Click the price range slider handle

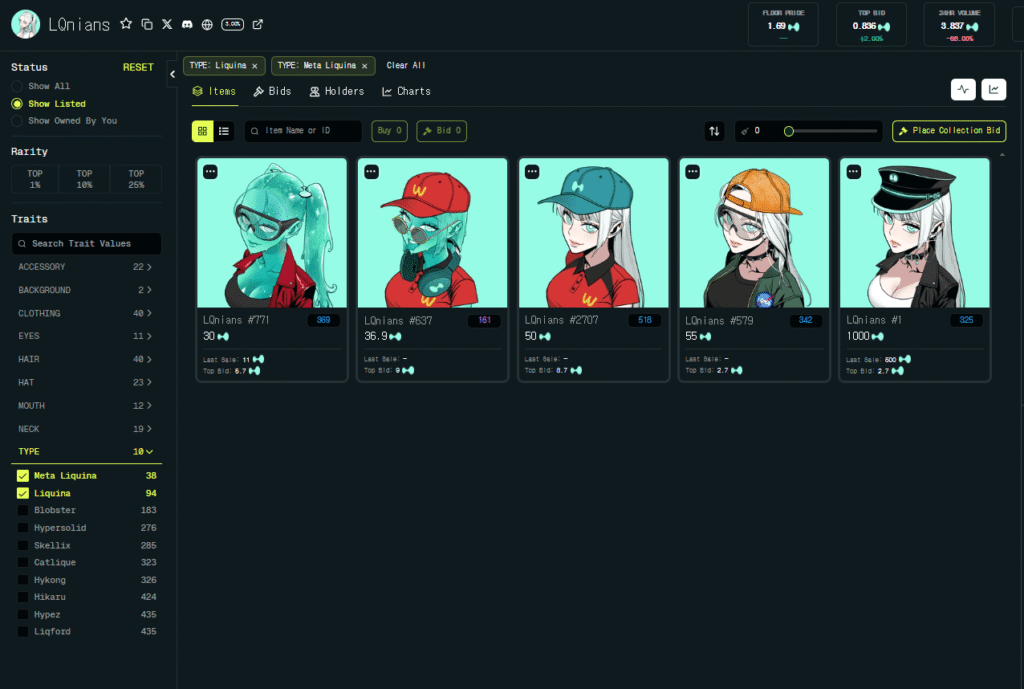click(789, 131)
